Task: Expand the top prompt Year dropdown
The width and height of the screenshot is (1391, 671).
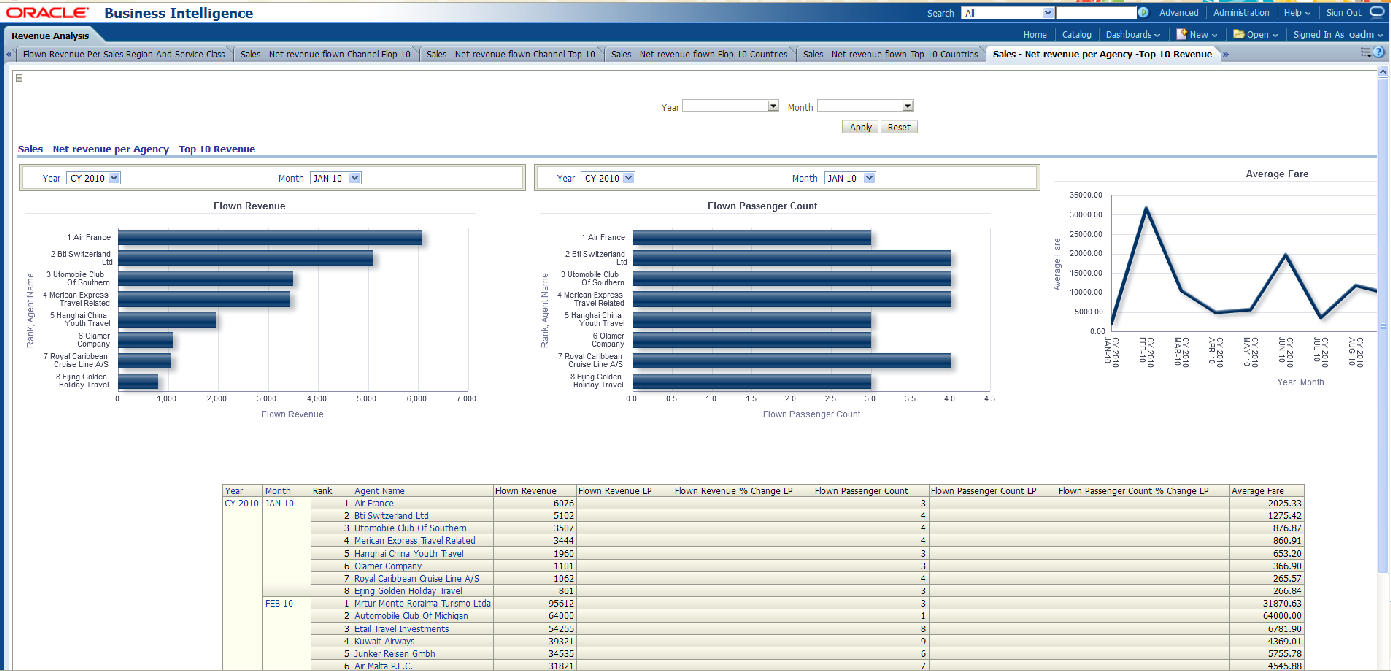Action: pyautogui.click(x=773, y=106)
